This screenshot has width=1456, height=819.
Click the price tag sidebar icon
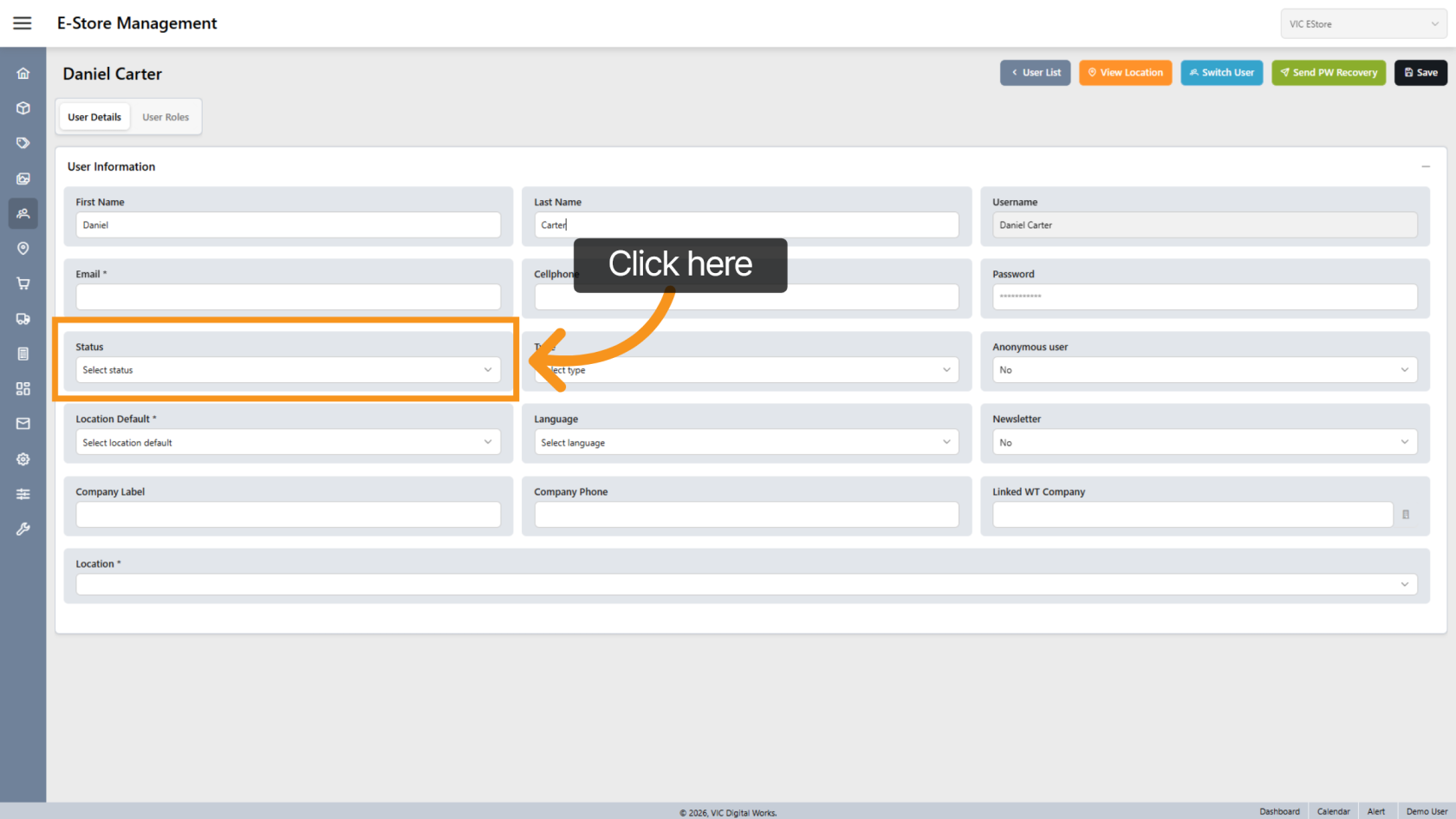23,143
